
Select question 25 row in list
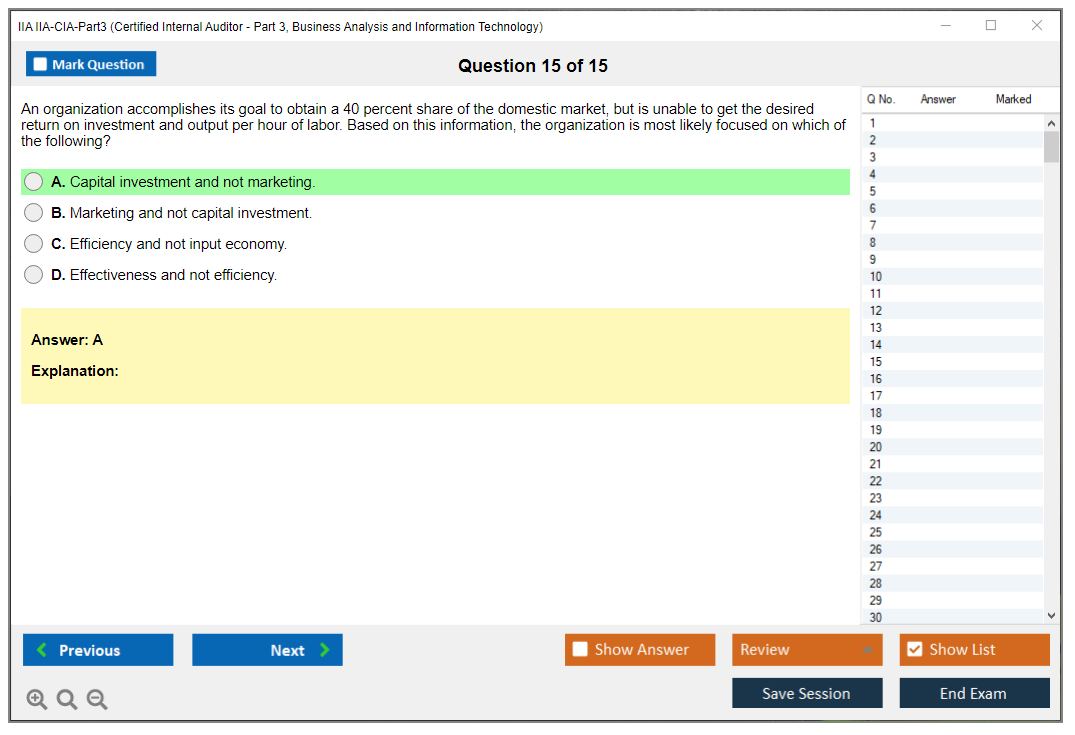[876, 532]
